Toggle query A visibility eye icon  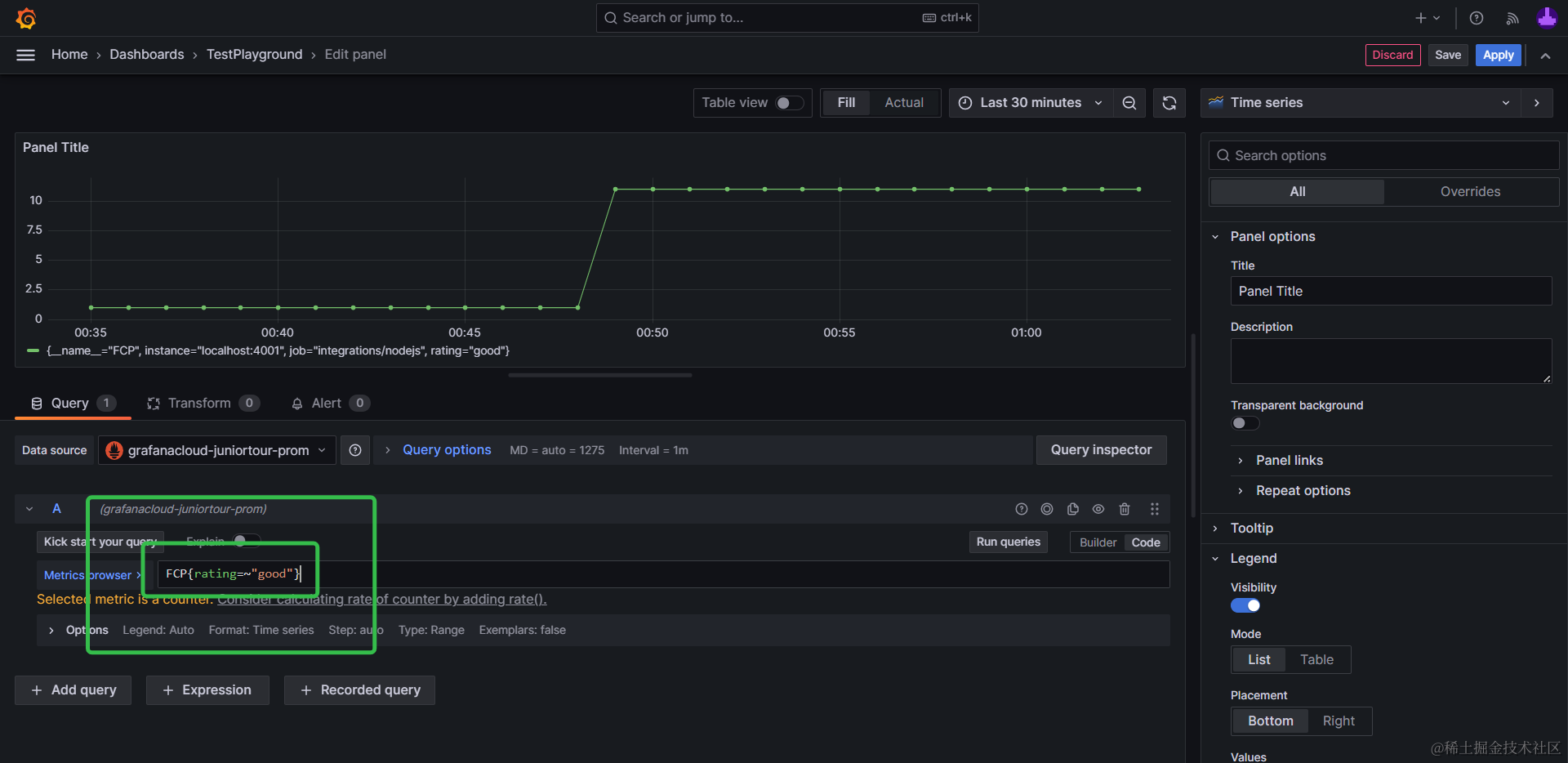click(x=1098, y=509)
